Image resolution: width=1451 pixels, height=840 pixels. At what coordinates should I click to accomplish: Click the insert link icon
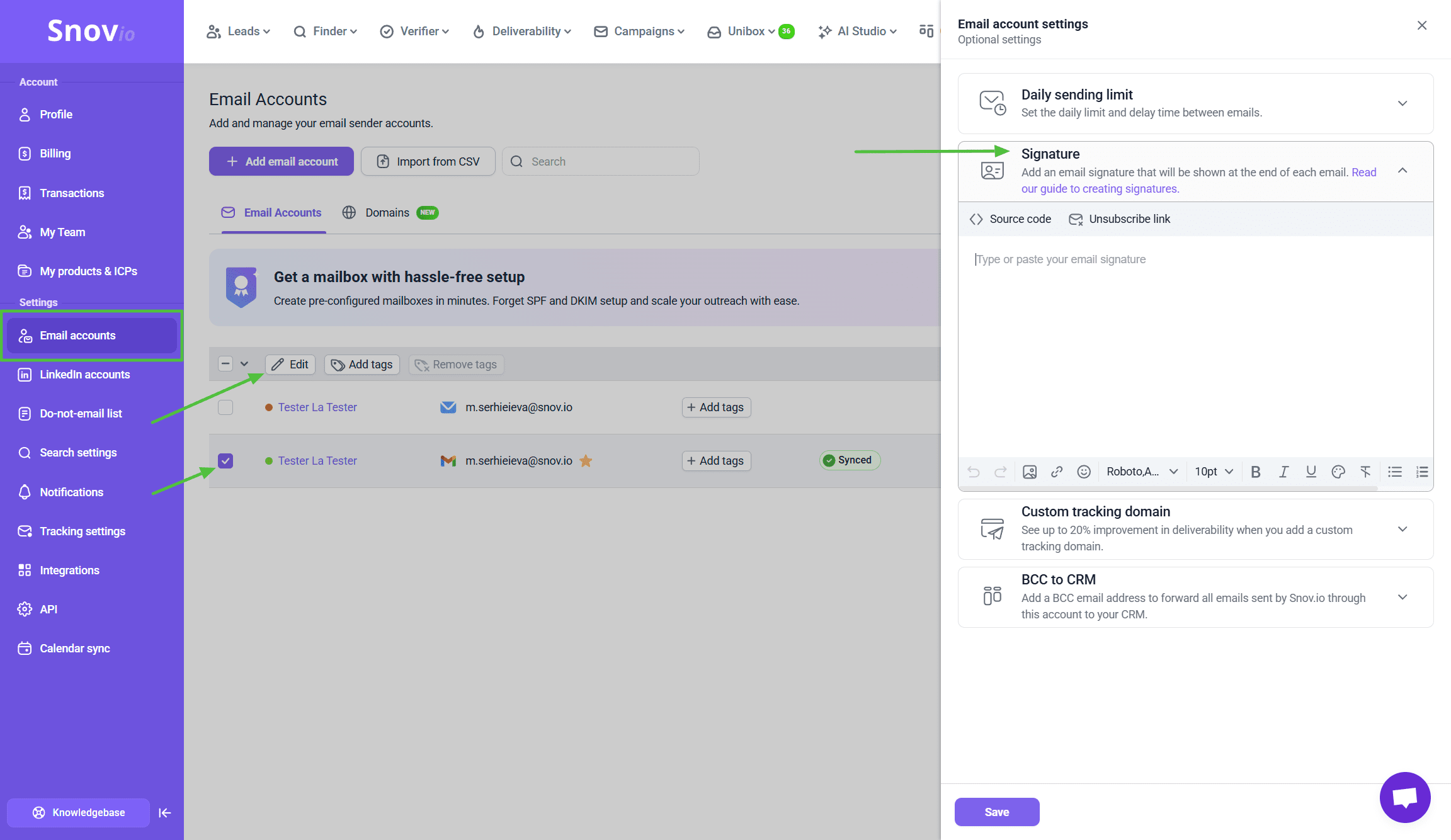tap(1057, 472)
